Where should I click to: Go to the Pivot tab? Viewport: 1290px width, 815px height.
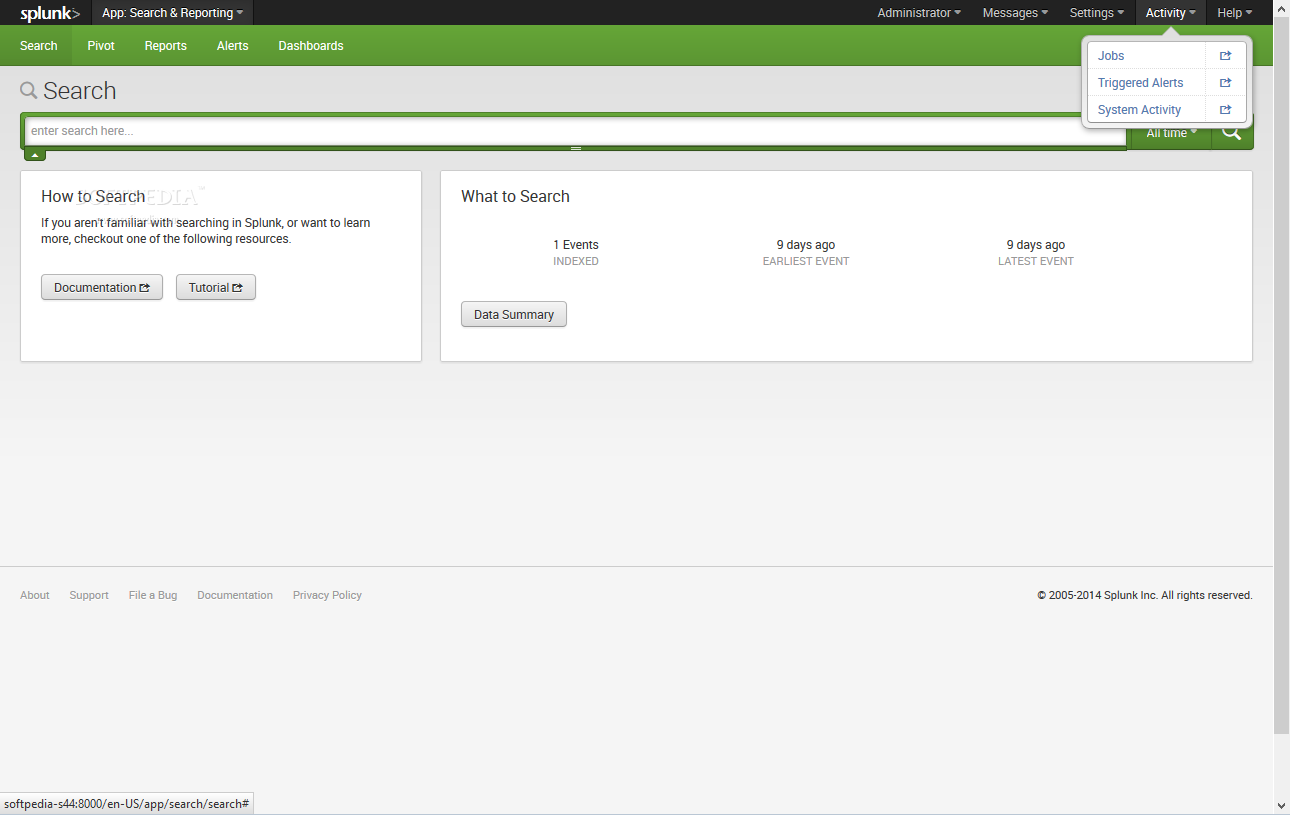[x=101, y=46]
